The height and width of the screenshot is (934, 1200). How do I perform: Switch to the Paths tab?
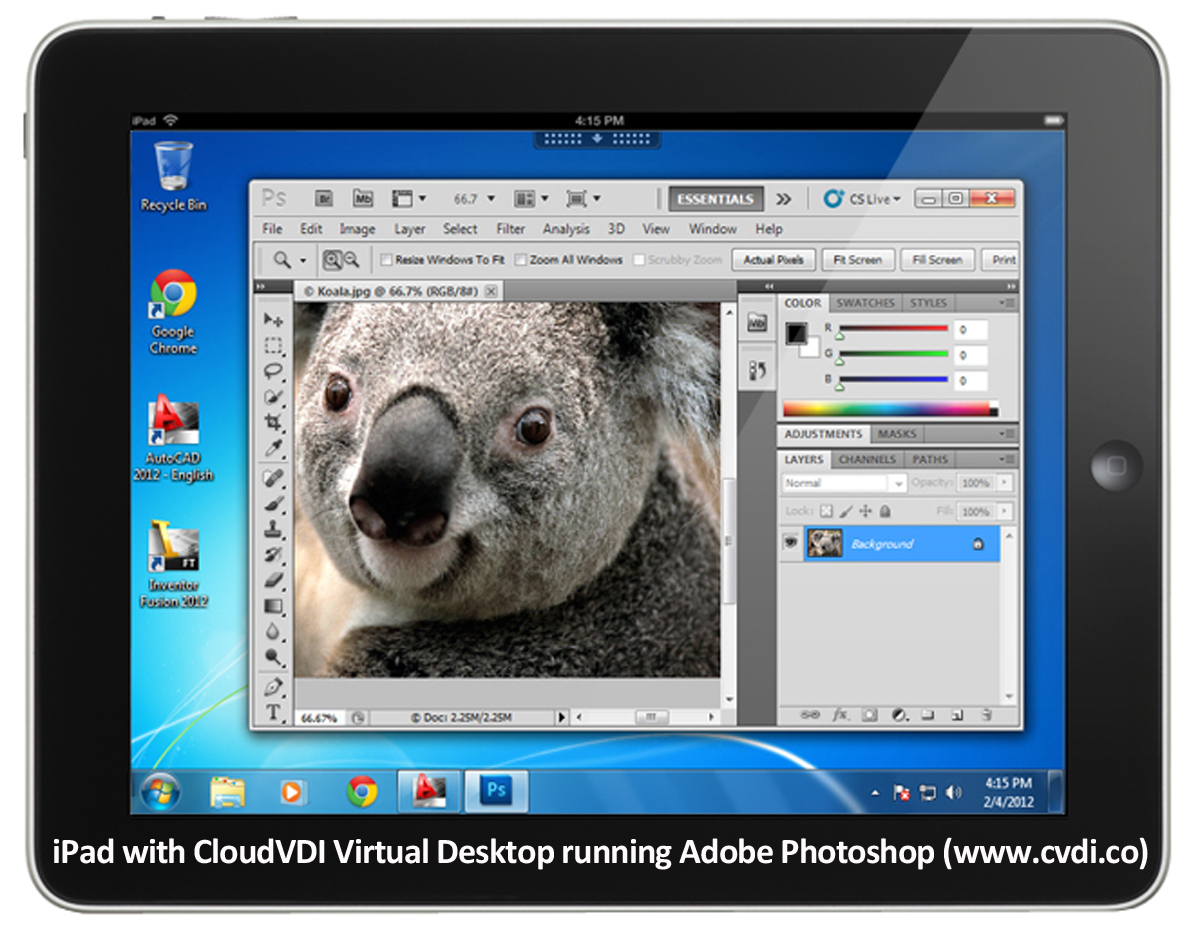coord(930,460)
